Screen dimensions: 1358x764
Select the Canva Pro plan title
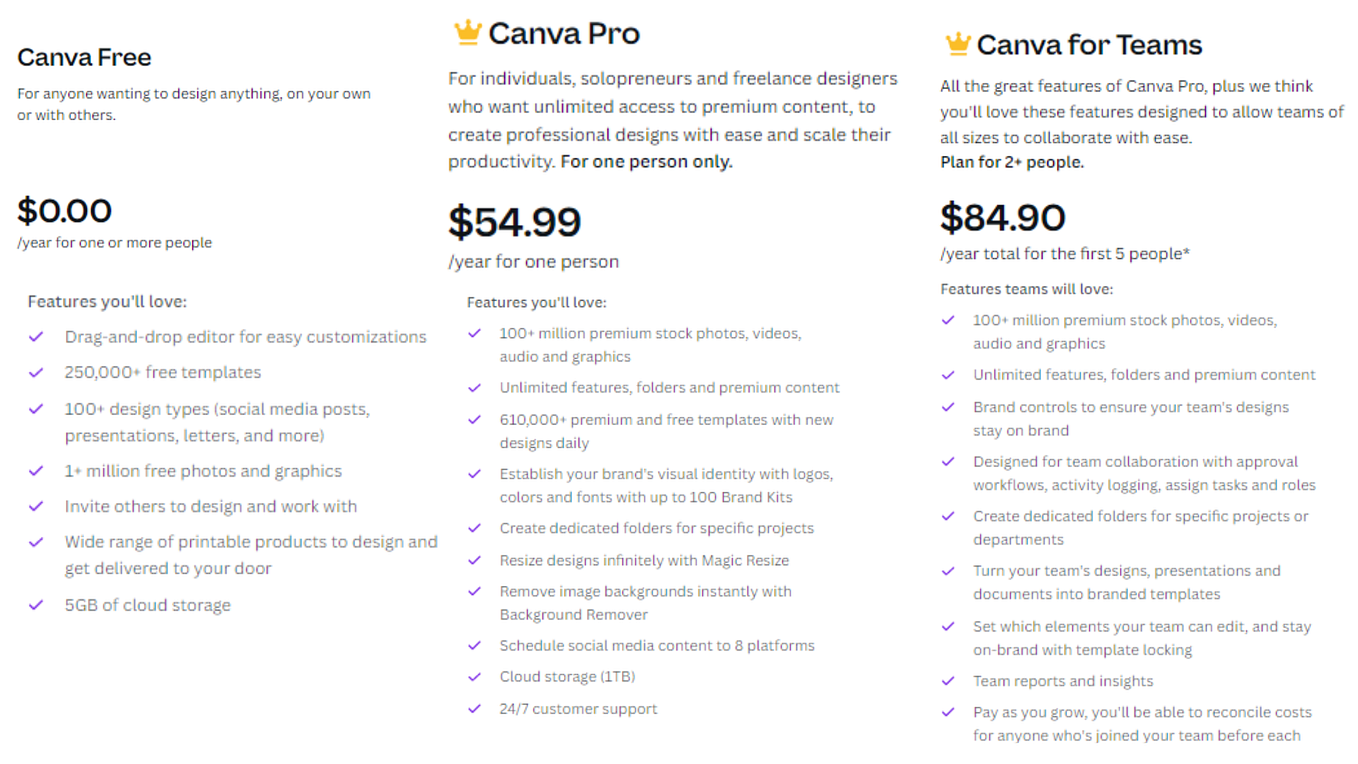coord(564,33)
